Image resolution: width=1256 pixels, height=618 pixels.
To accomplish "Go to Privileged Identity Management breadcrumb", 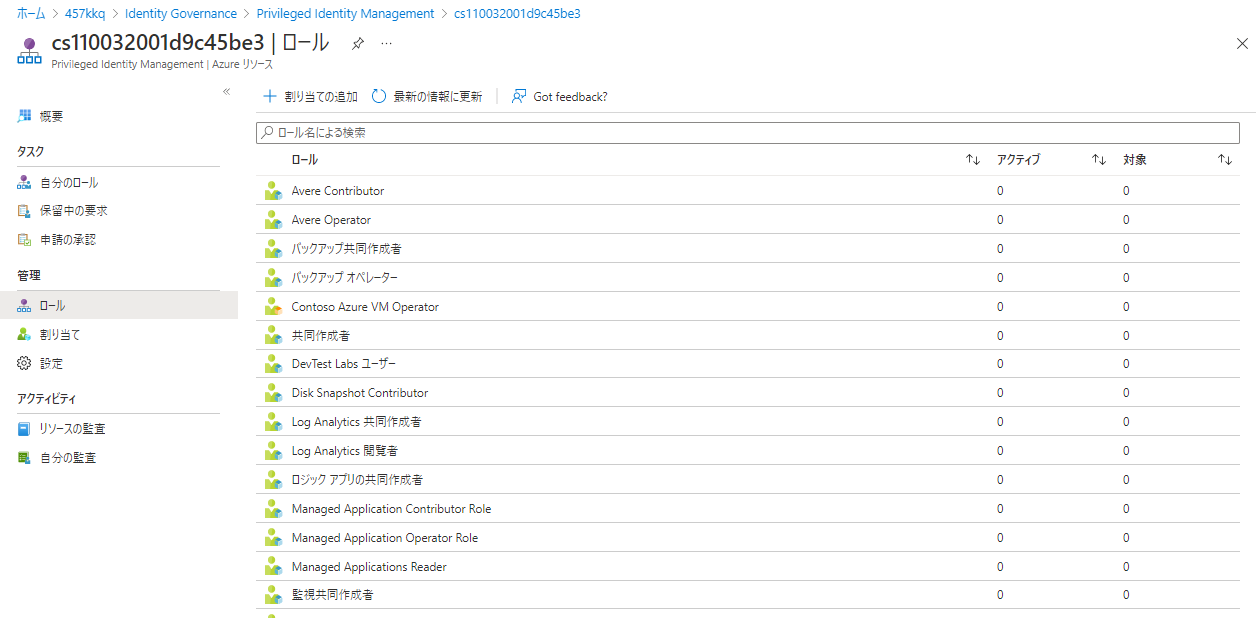I will click(x=346, y=14).
